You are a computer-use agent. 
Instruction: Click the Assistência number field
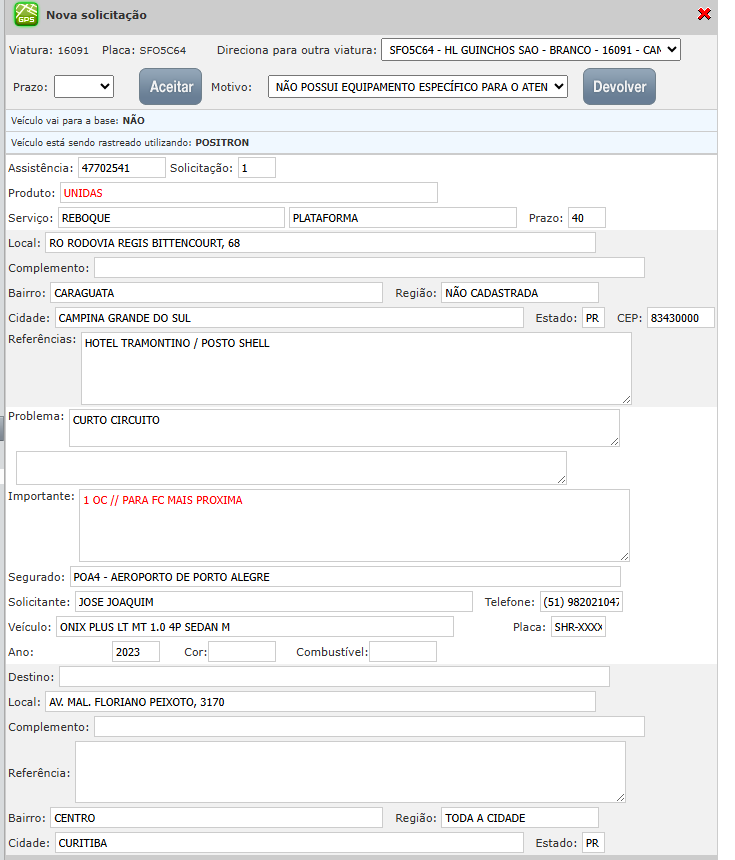click(x=121, y=167)
